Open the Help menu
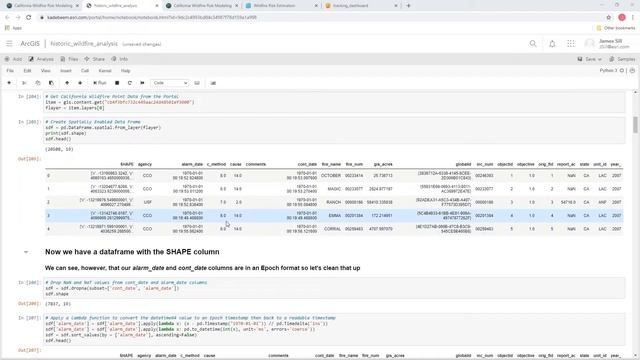Screen dimensions: 640x360 (126, 71)
